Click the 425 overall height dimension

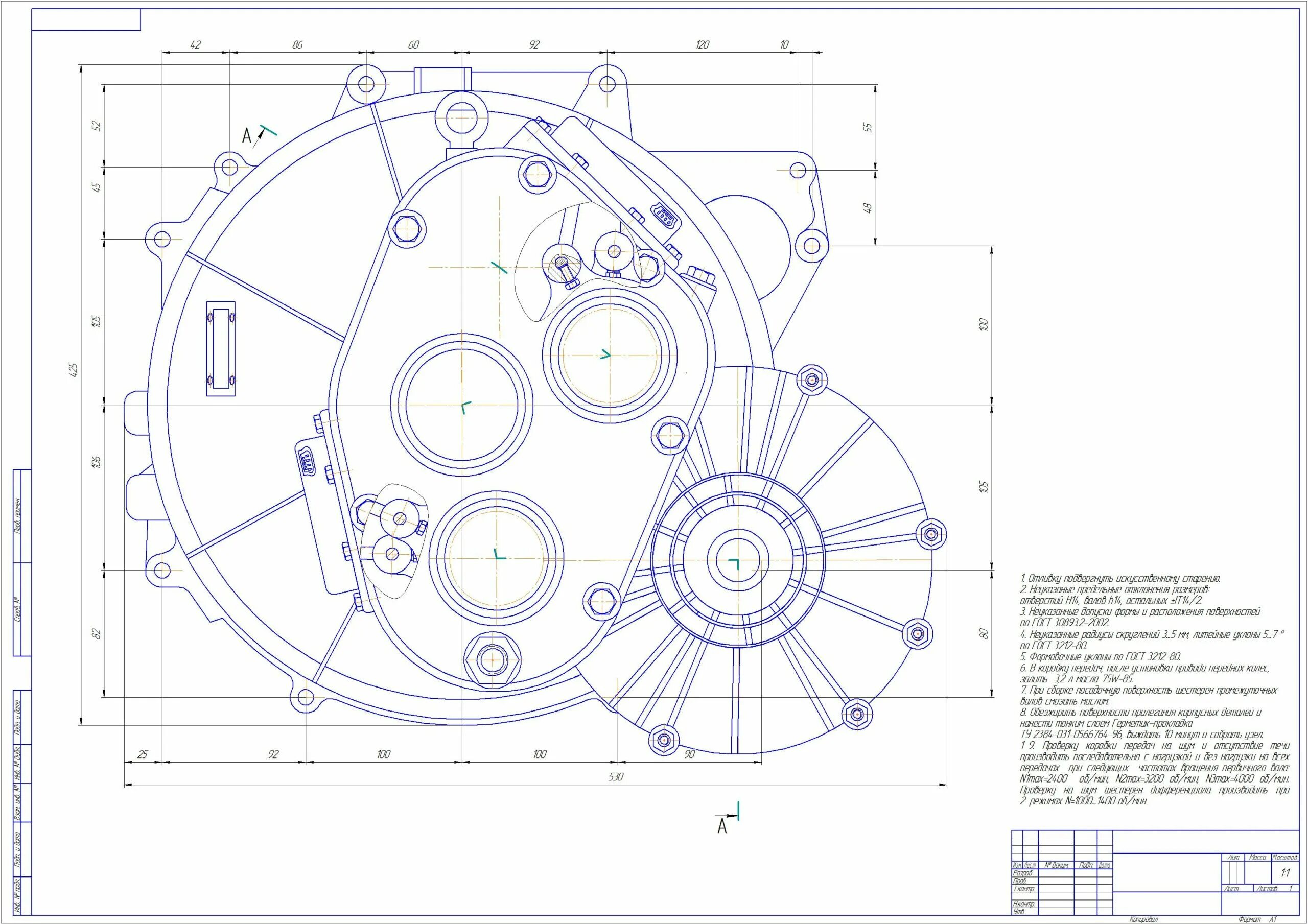point(73,369)
